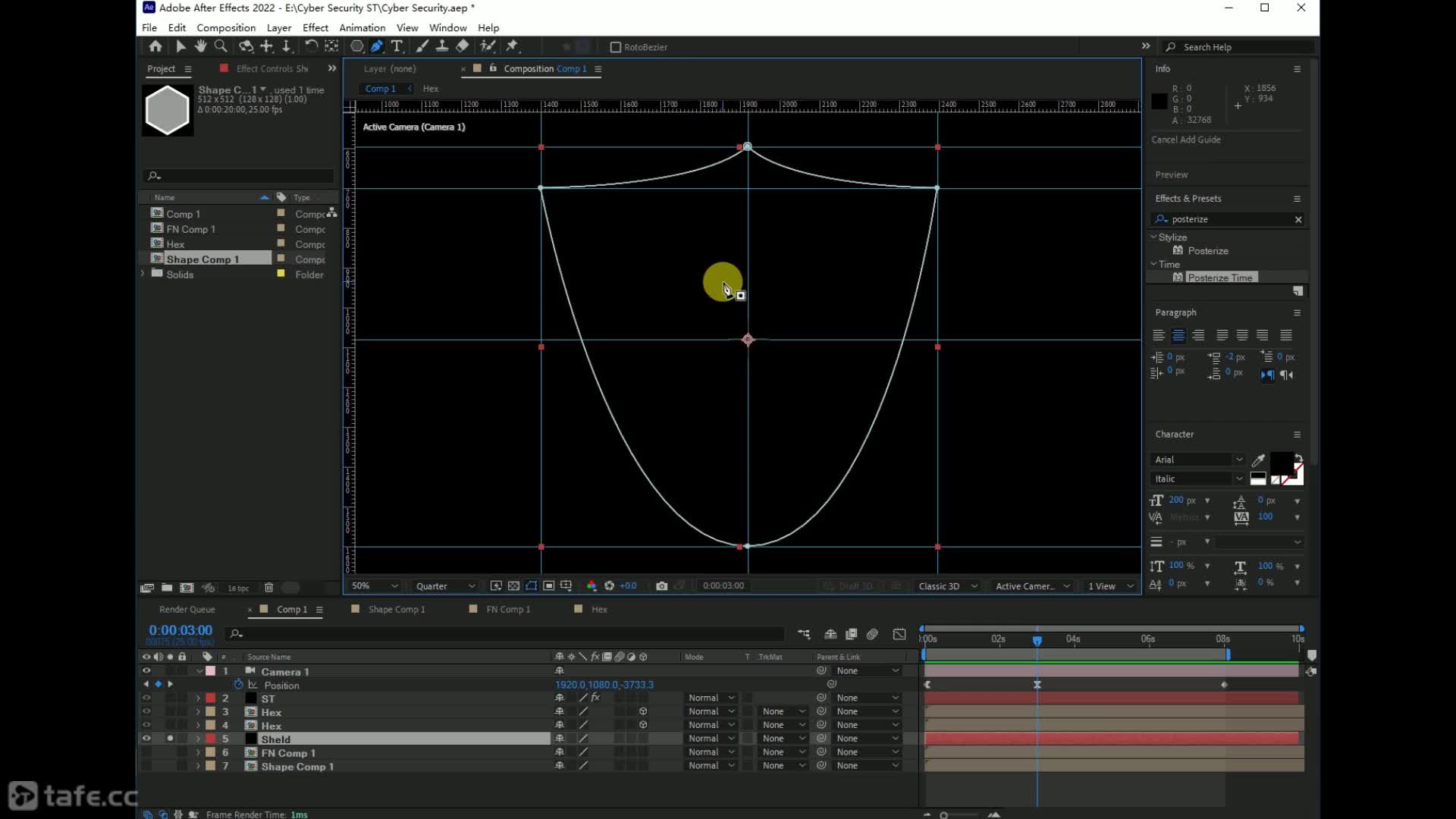
Task: Toggle Position stopwatch on Camera 1
Action: point(238,685)
